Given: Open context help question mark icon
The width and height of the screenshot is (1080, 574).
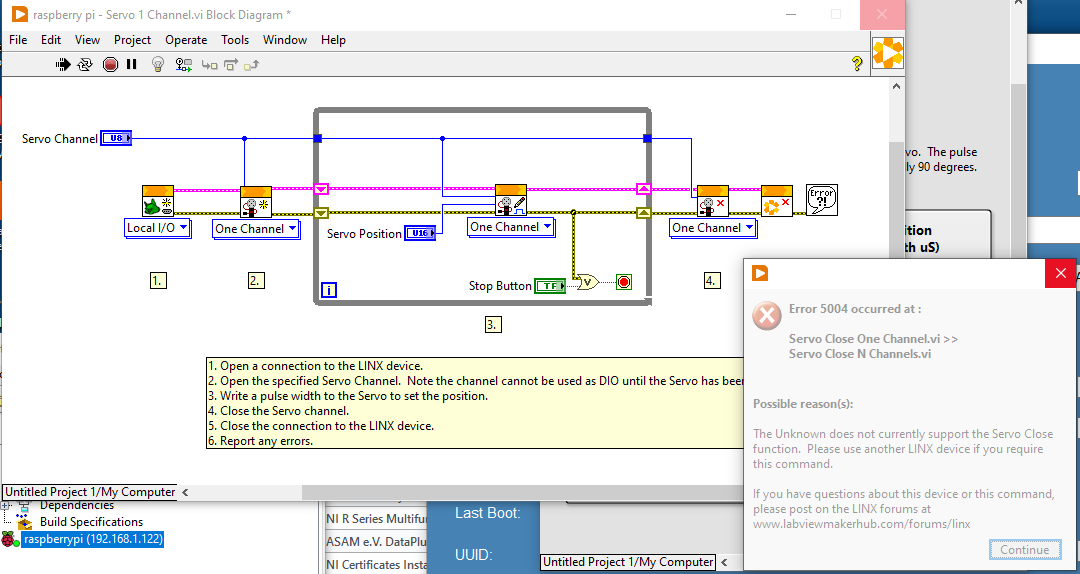Looking at the screenshot, I should [857, 64].
